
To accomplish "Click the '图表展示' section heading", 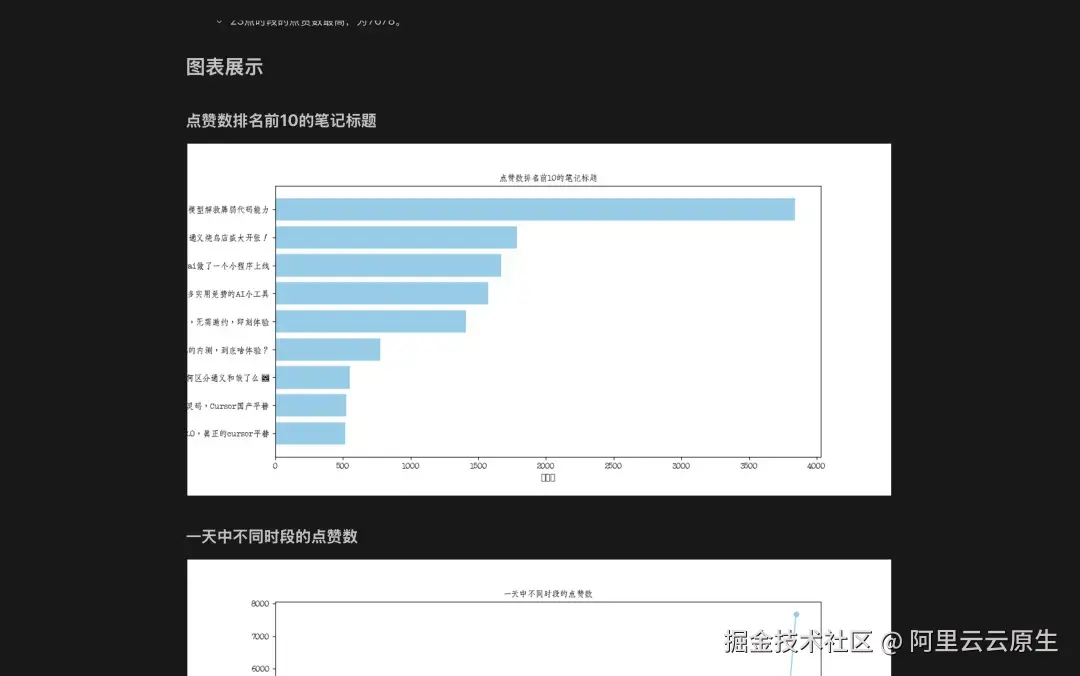I will [x=224, y=67].
